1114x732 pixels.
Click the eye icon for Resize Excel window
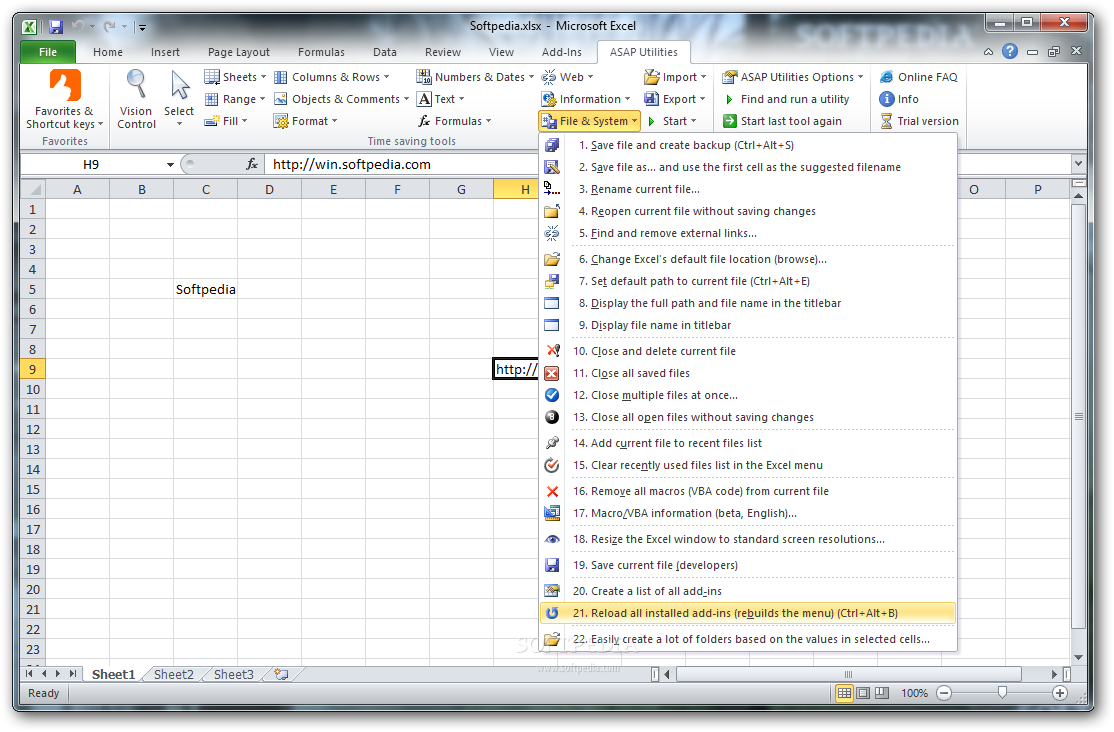click(552, 539)
